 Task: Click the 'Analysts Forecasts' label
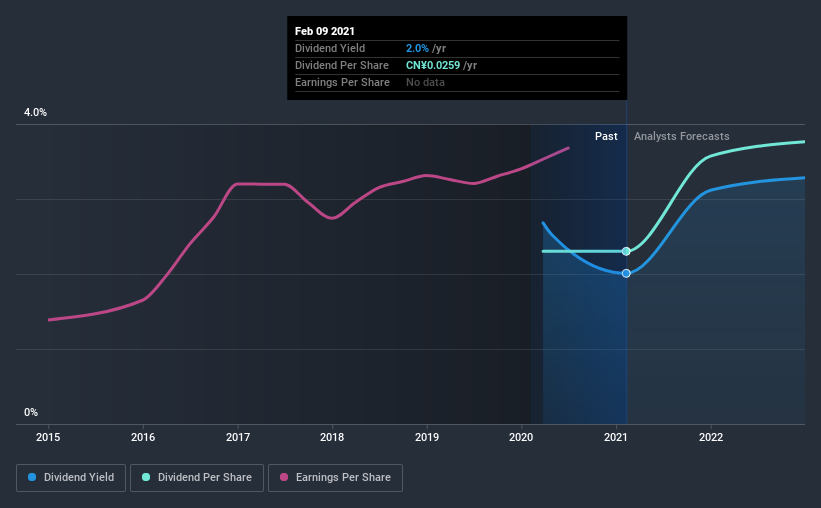coord(682,136)
